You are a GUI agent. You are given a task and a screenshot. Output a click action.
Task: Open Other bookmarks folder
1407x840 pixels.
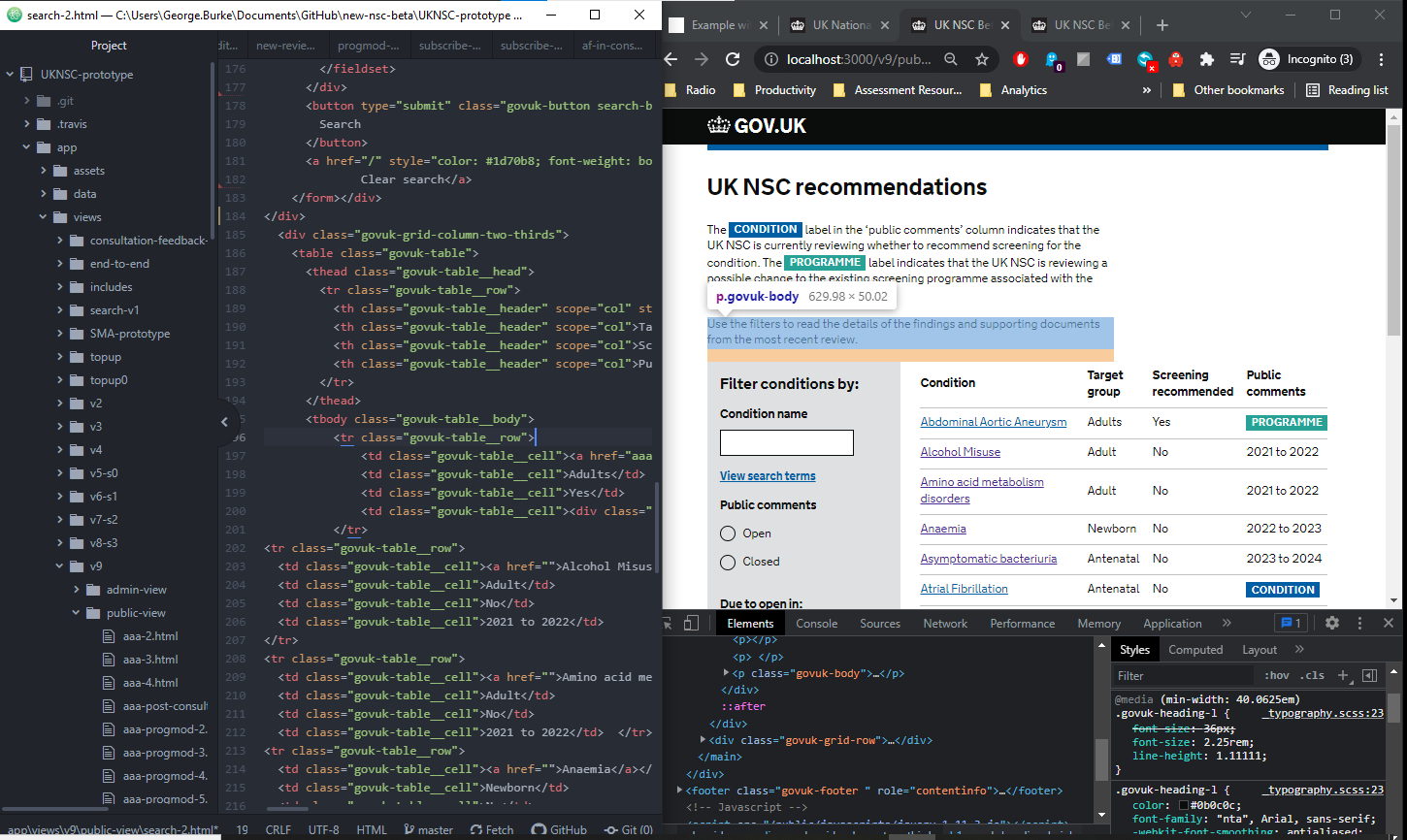click(1227, 90)
